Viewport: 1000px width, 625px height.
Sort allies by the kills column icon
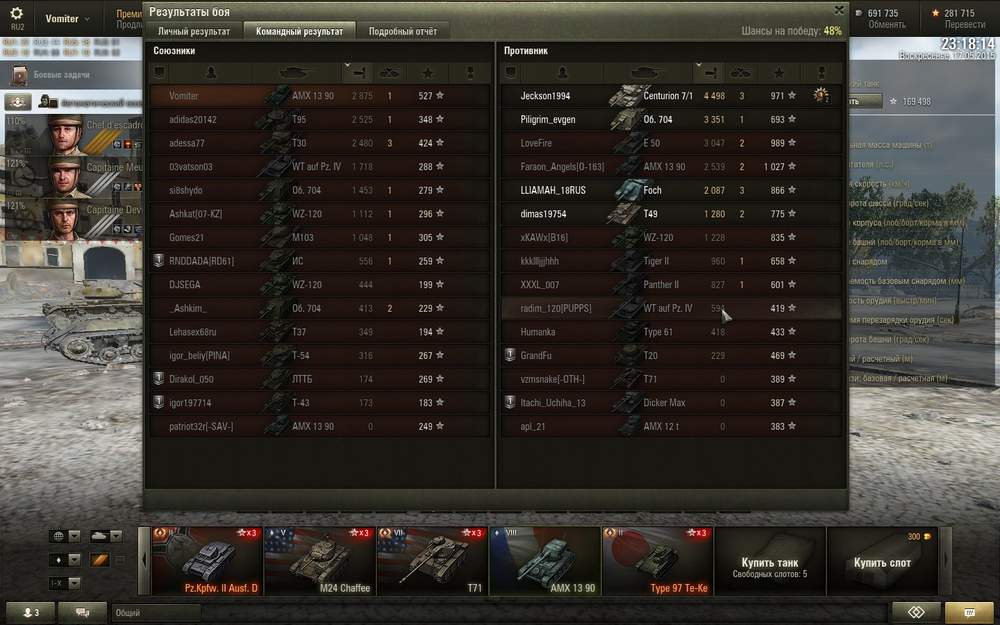pos(390,73)
